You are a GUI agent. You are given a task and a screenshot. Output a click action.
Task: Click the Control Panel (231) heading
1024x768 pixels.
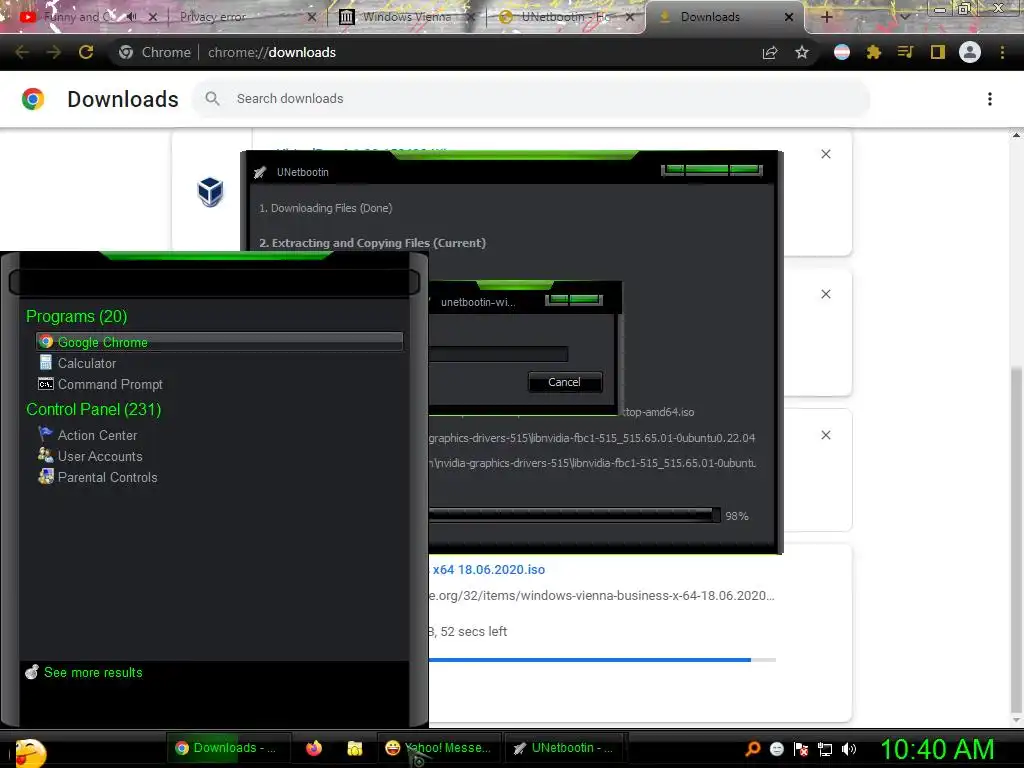click(x=93, y=409)
